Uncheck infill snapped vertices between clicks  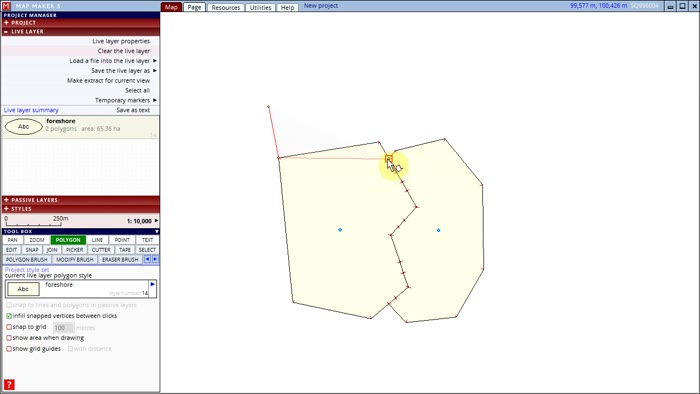[x=9, y=316]
